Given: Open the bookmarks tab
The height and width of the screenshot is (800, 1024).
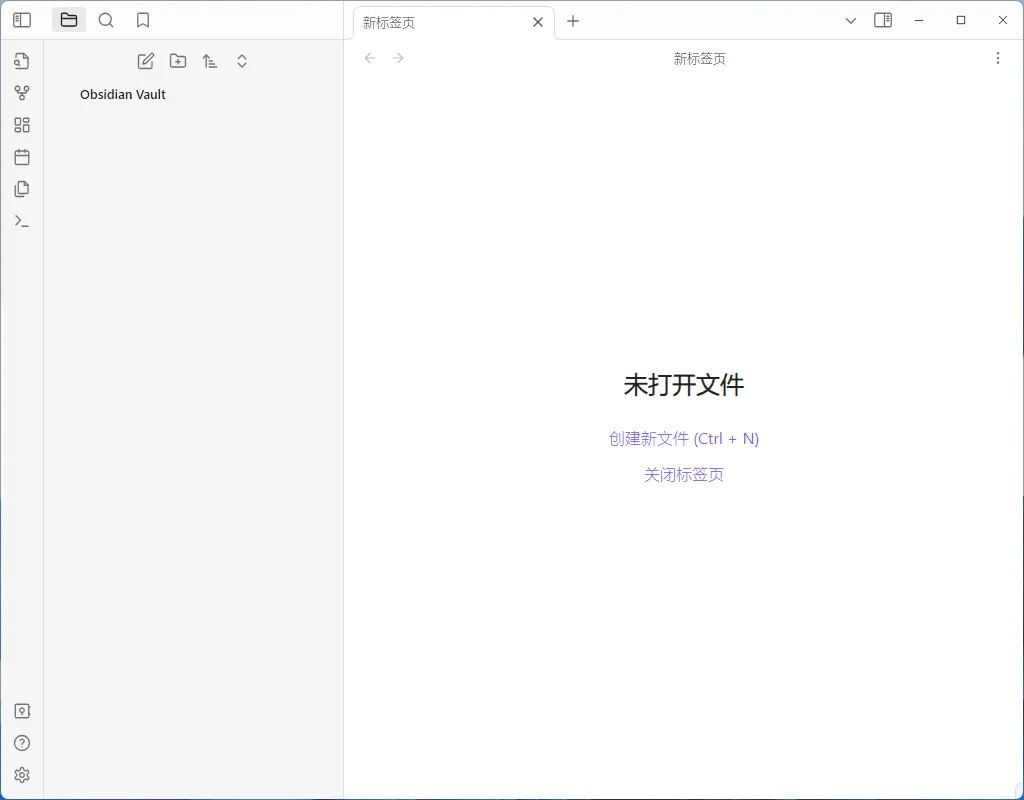Looking at the screenshot, I should tap(143, 20).
